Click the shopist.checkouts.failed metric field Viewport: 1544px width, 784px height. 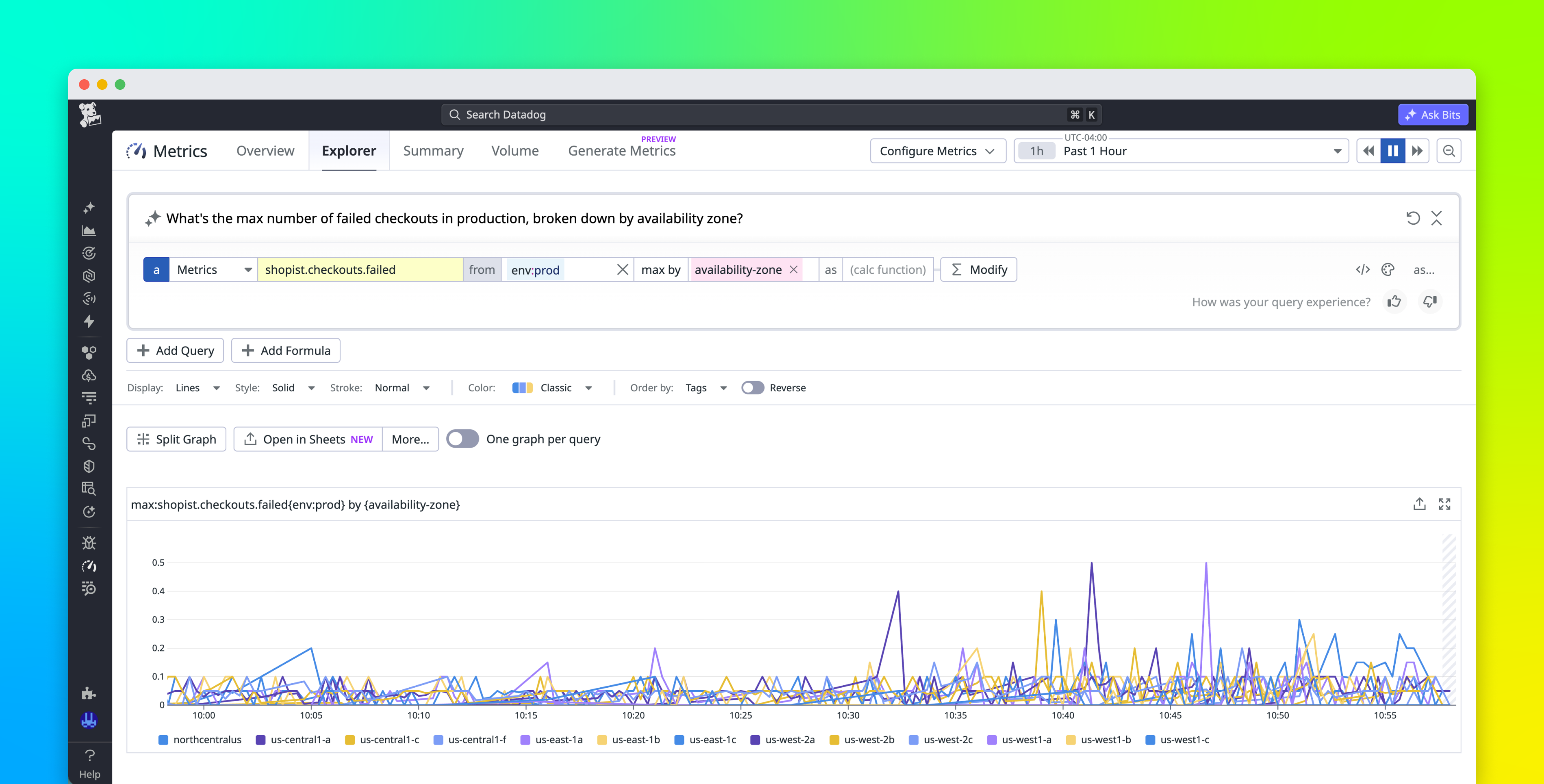360,270
